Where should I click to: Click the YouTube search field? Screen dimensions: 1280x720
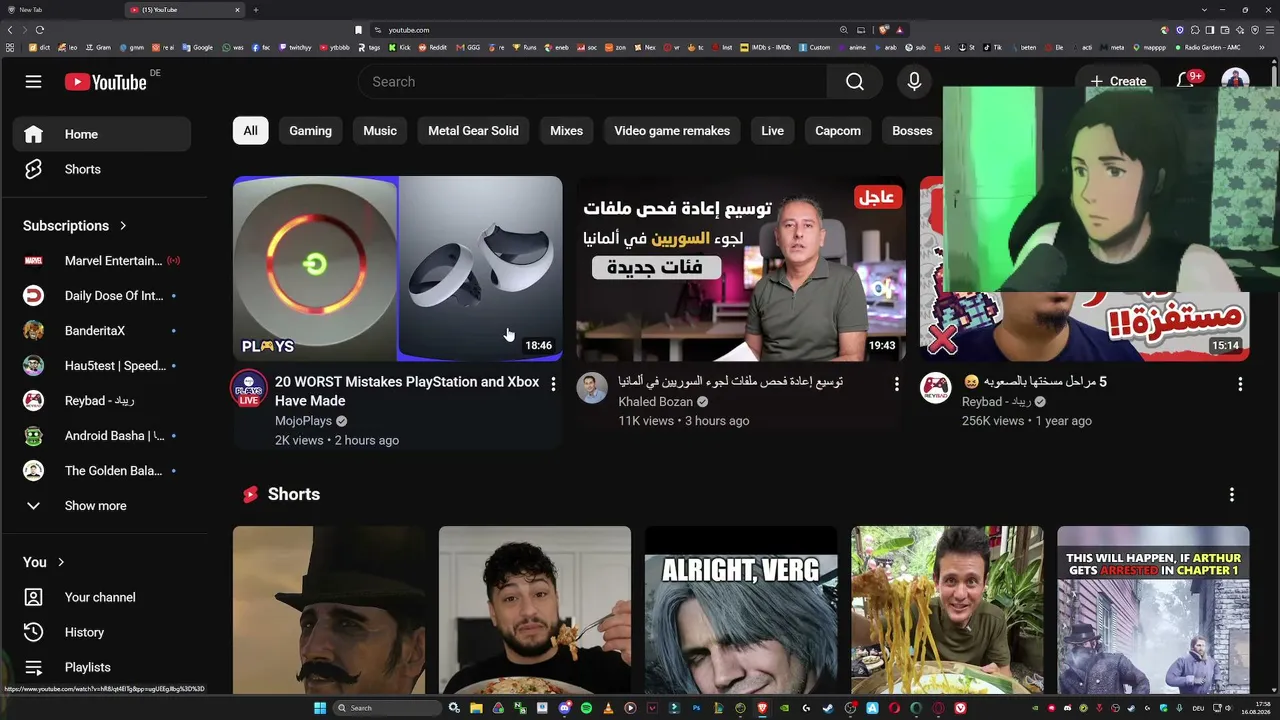593,82
